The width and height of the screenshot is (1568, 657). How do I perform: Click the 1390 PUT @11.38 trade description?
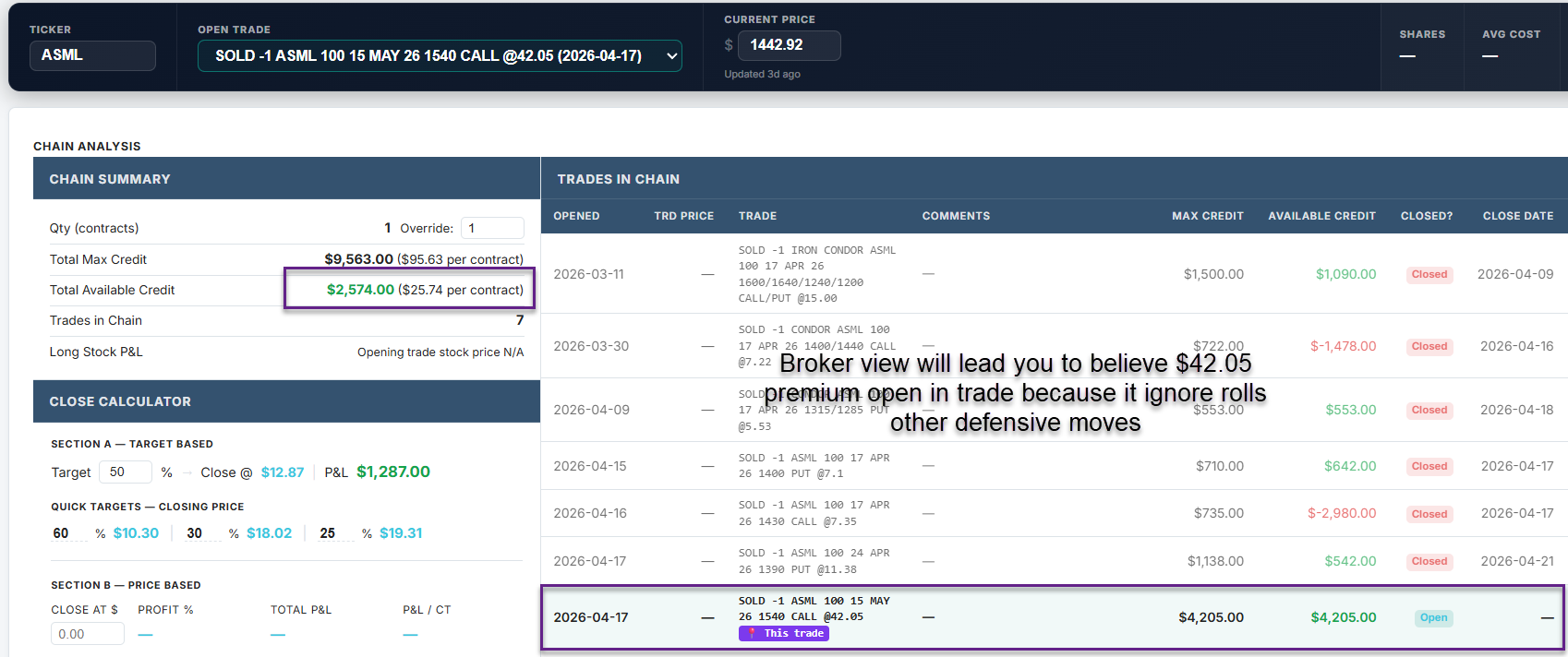pos(814,561)
